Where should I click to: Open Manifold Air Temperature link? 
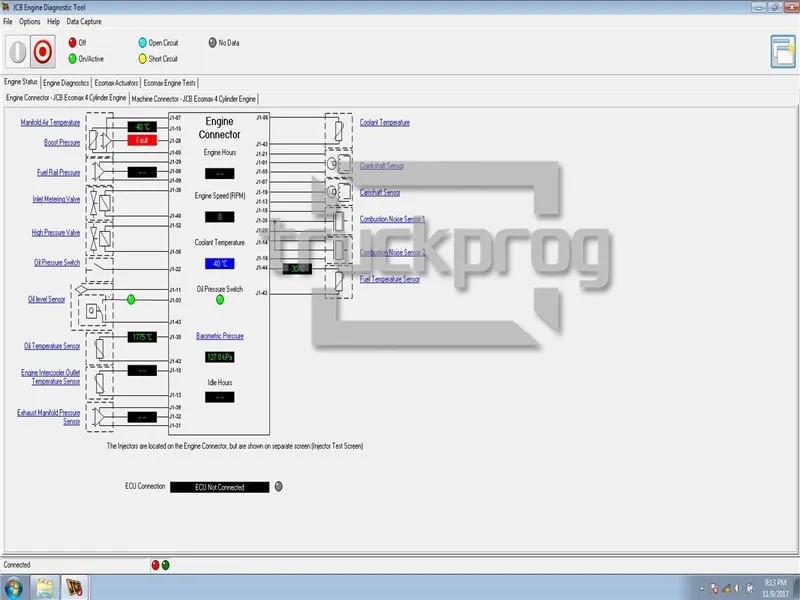coord(51,122)
